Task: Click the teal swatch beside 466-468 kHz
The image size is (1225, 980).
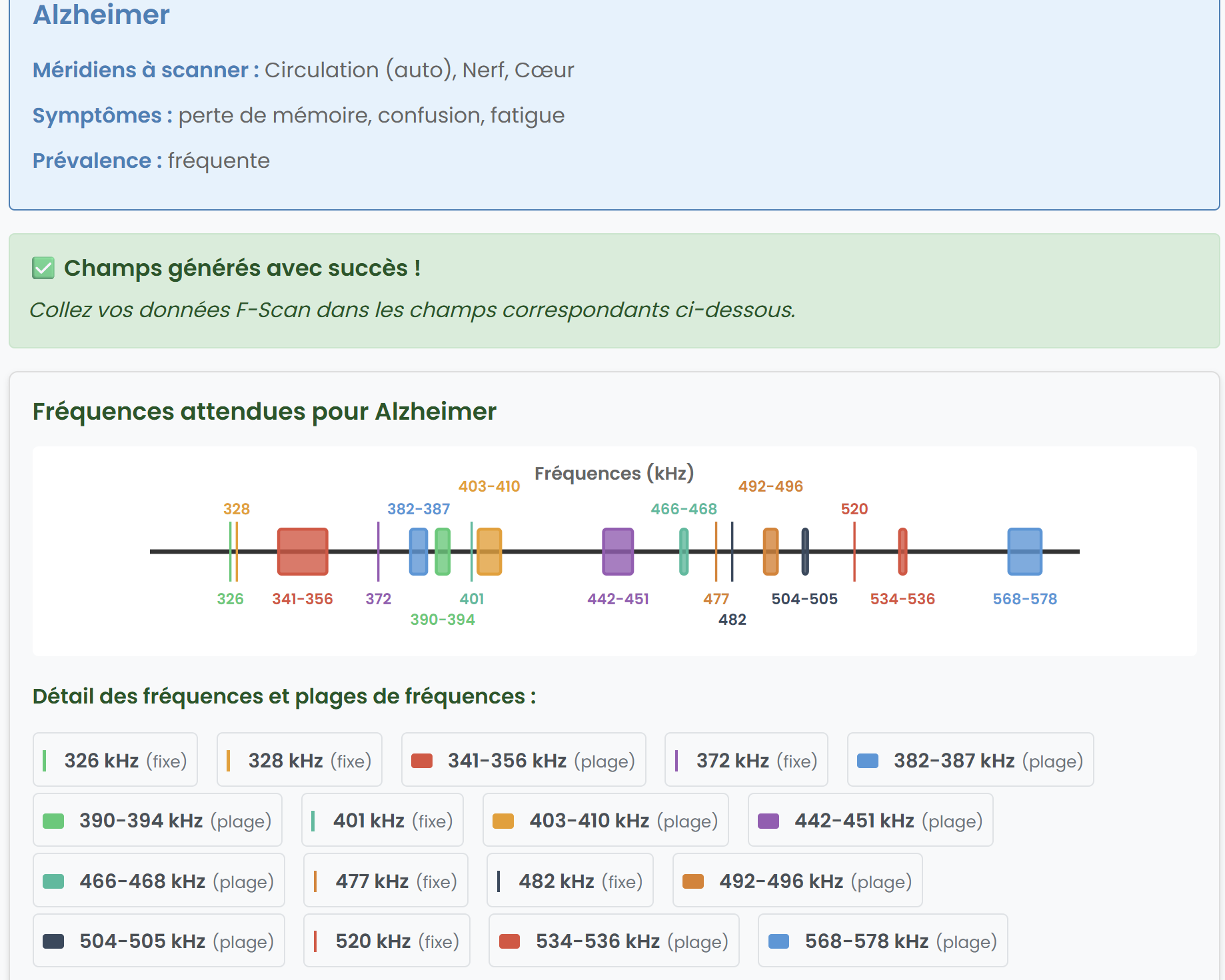Action: click(x=53, y=881)
